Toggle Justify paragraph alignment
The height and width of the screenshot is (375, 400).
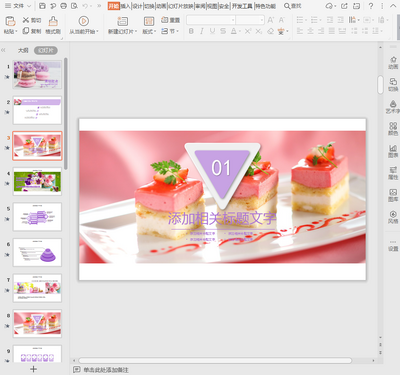tap(332, 31)
